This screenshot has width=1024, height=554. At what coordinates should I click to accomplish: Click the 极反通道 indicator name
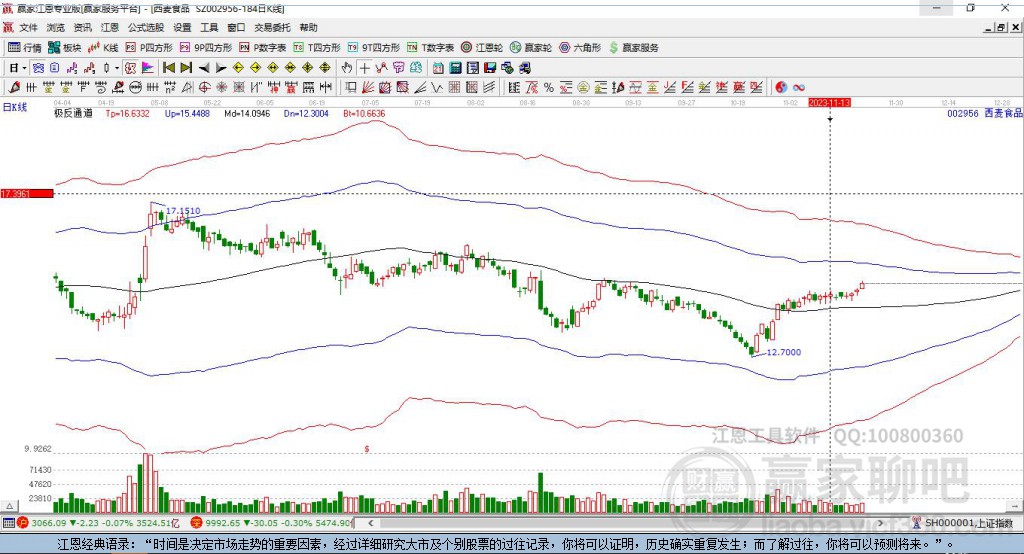coord(73,113)
